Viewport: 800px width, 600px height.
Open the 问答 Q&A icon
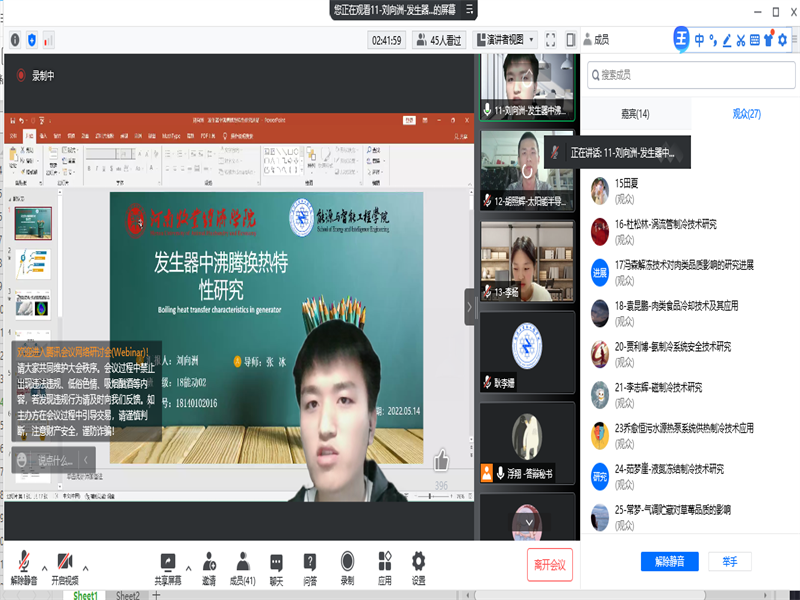(311, 562)
